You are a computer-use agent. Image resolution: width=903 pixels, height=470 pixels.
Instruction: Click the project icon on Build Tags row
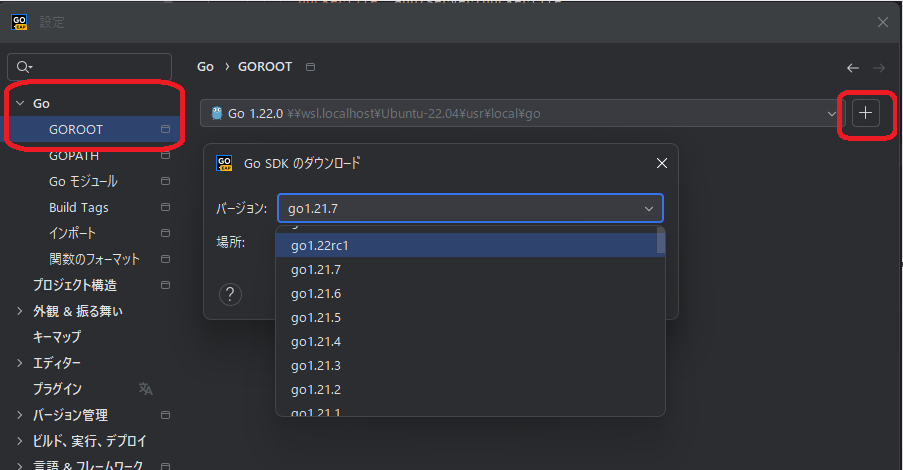coord(165,207)
